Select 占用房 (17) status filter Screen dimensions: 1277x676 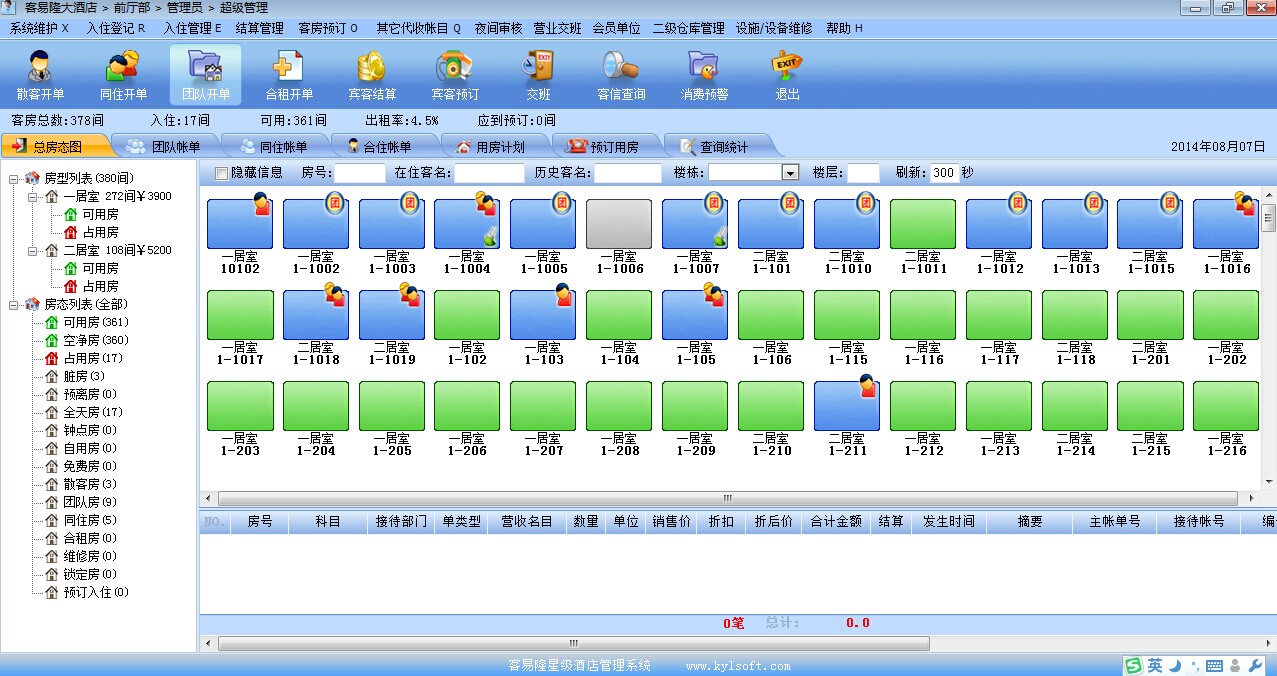coord(93,358)
